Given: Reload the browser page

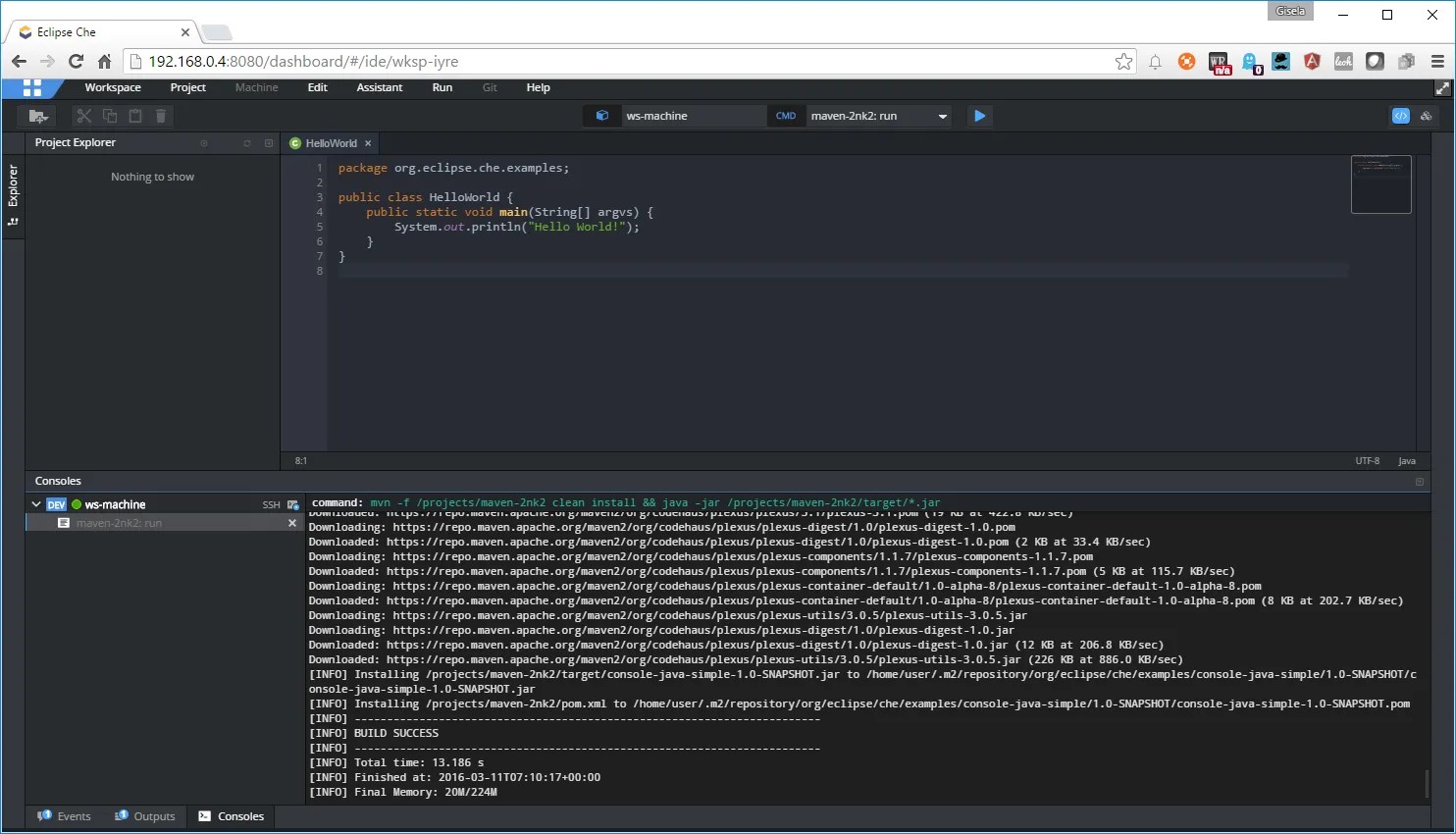Looking at the screenshot, I should pyautogui.click(x=76, y=61).
